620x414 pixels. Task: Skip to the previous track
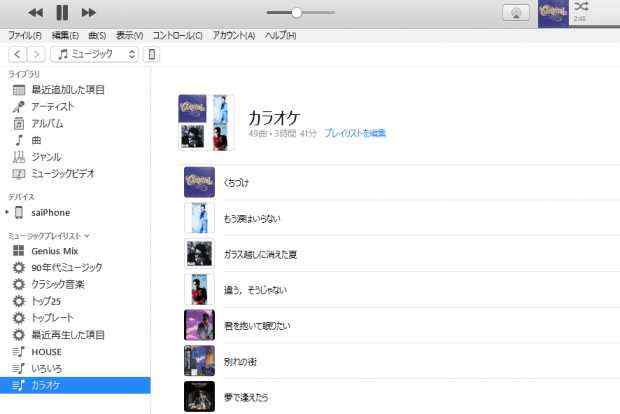coord(36,12)
